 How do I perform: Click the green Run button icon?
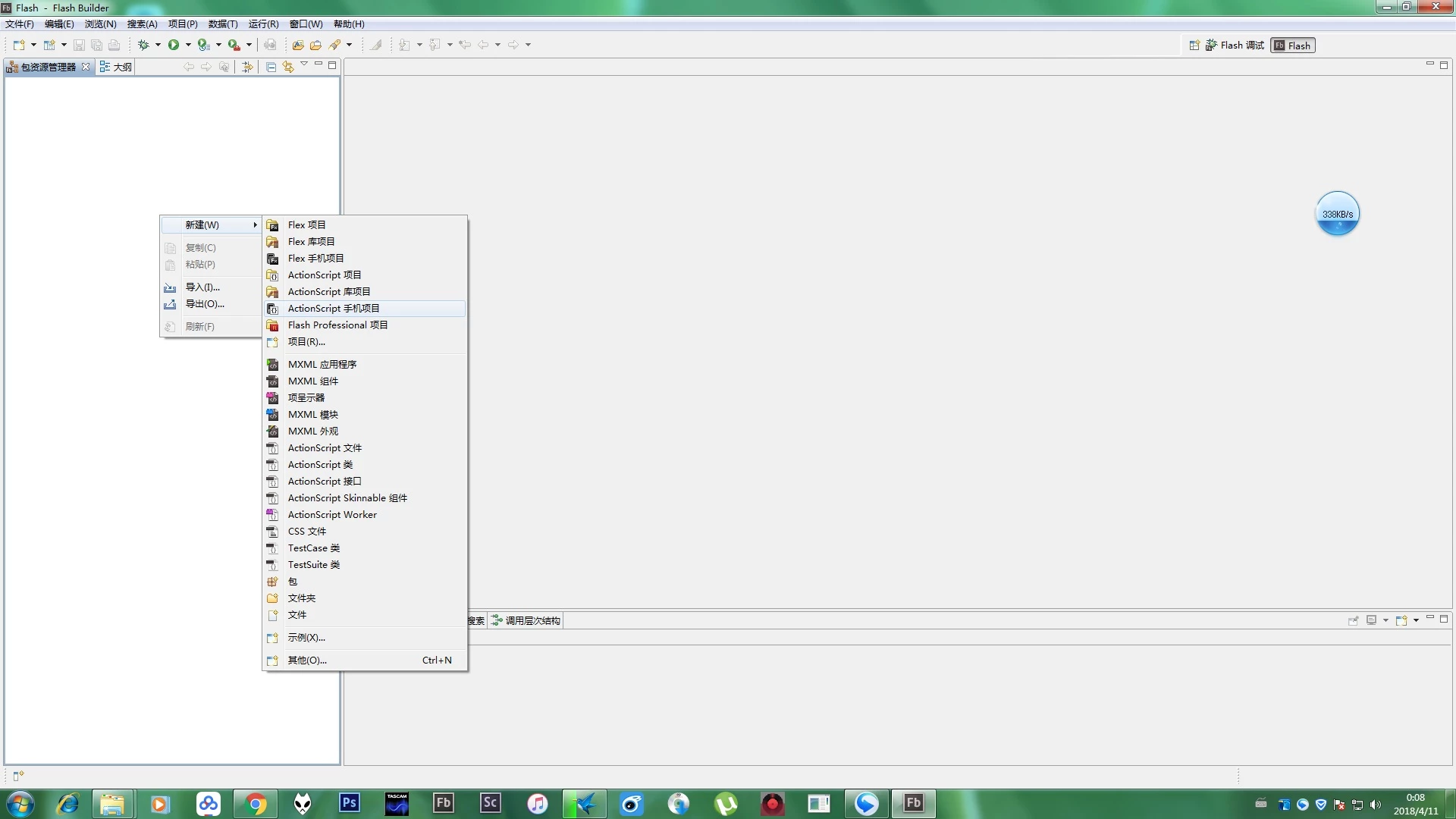[x=174, y=45]
